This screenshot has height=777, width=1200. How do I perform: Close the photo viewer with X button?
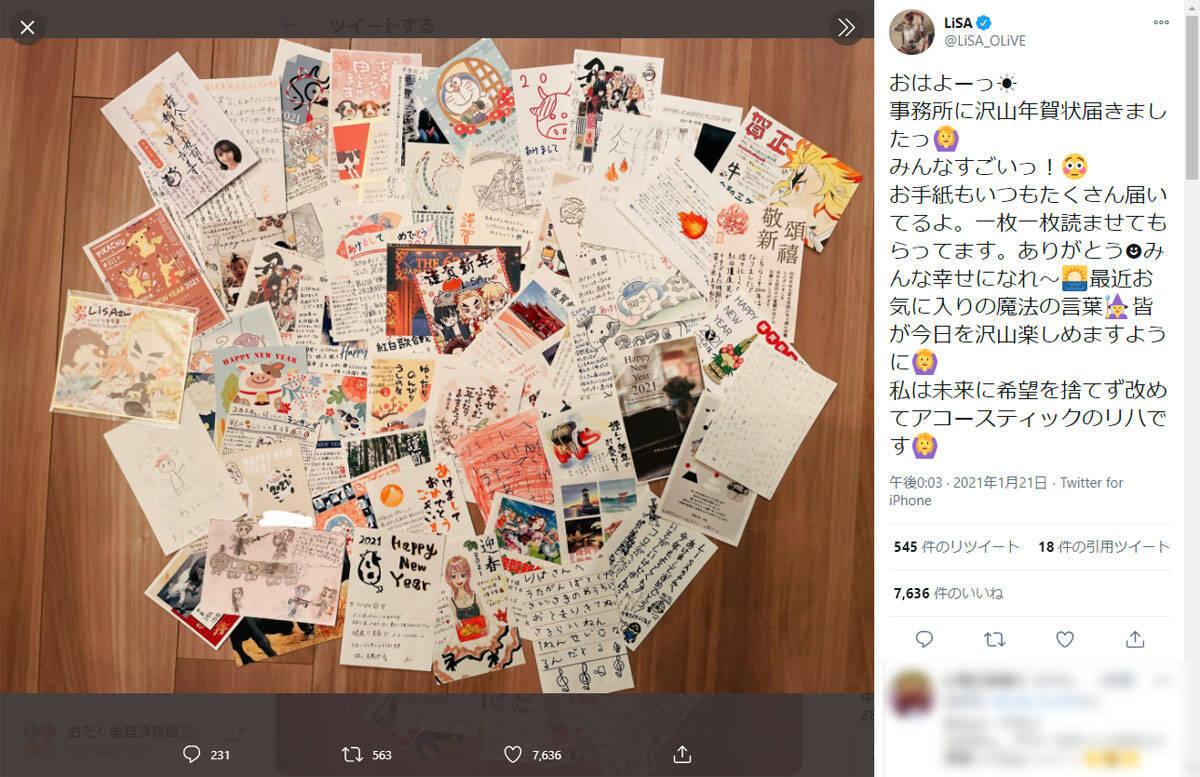(x=27, y=27)
